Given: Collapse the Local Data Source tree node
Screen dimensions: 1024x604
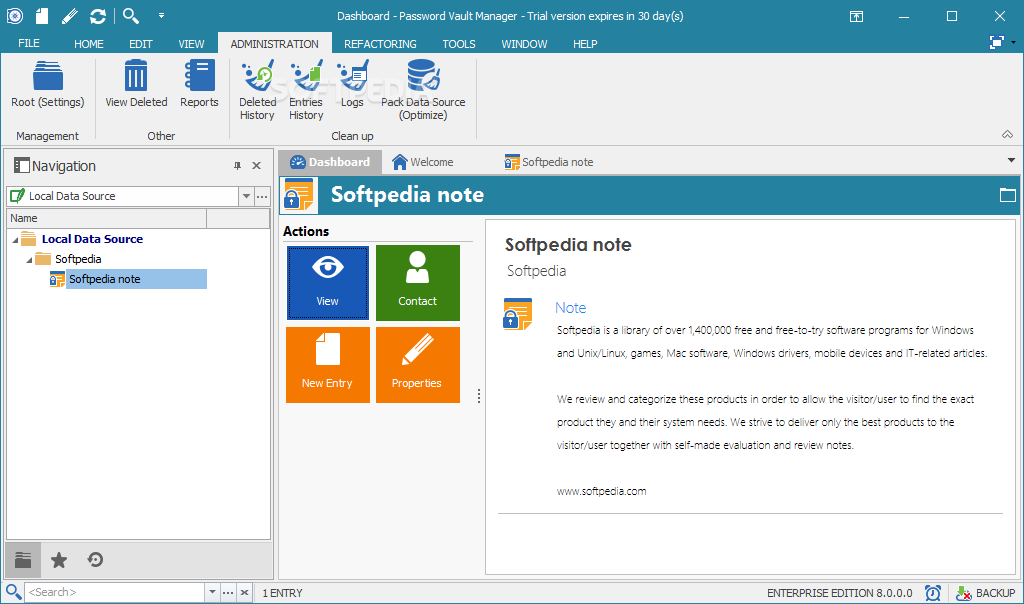Looking at the screenshot, I should coord(15,240).
